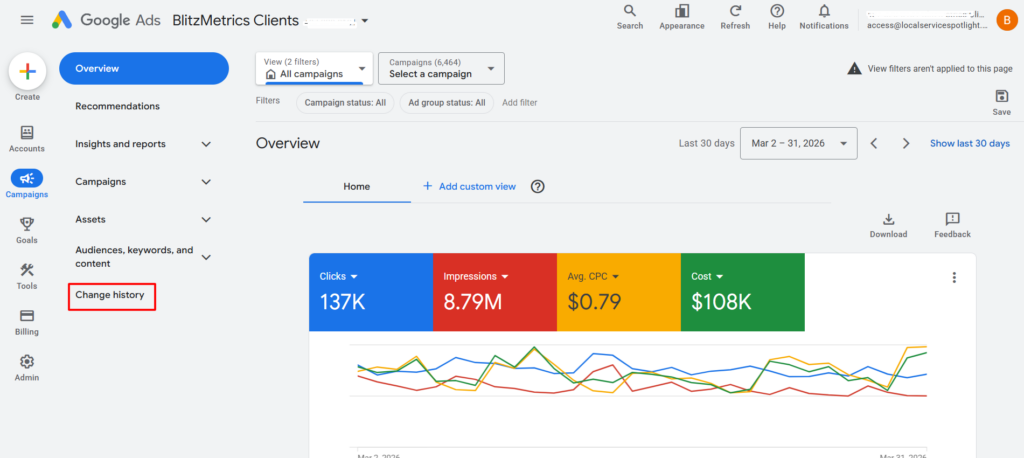Open Goals trophy in sidebar

tap(27, 225)
